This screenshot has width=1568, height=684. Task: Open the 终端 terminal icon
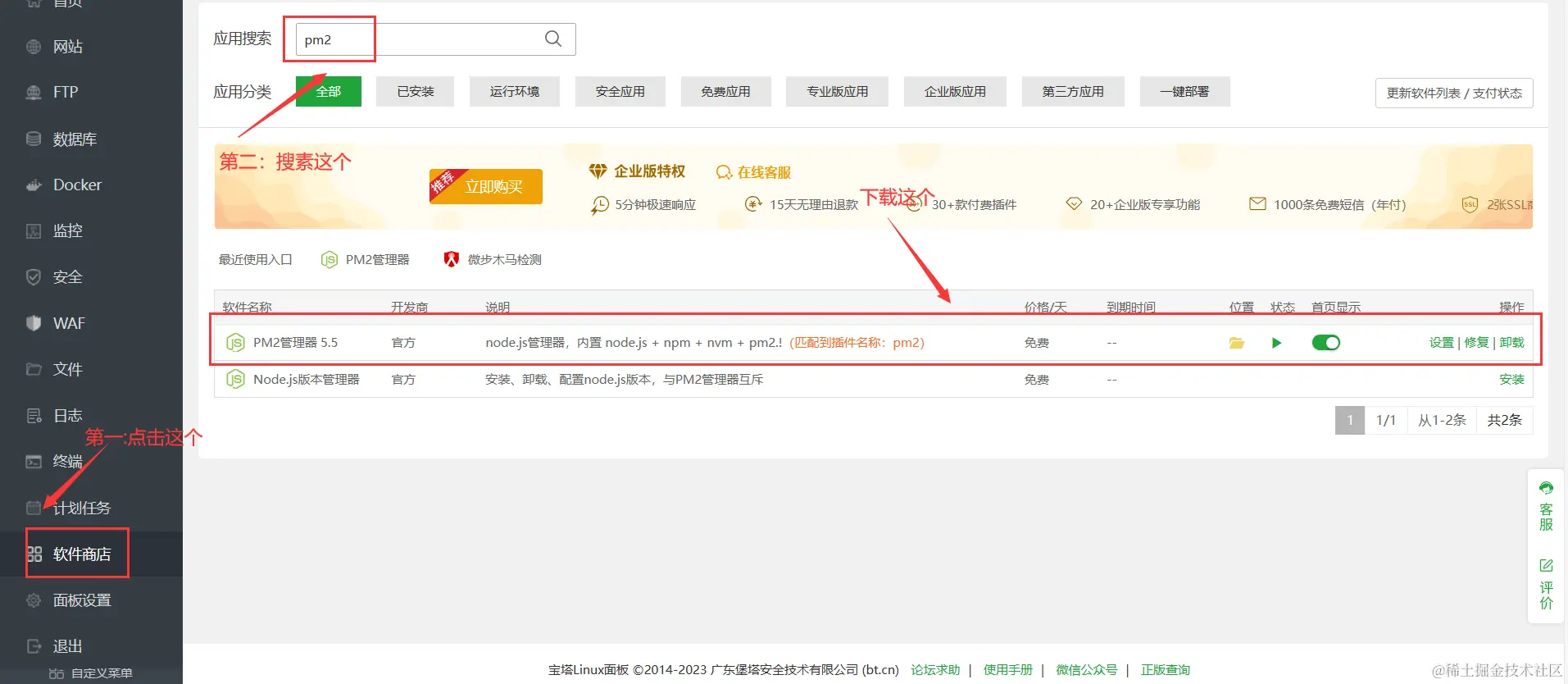(x=34, y=462)
